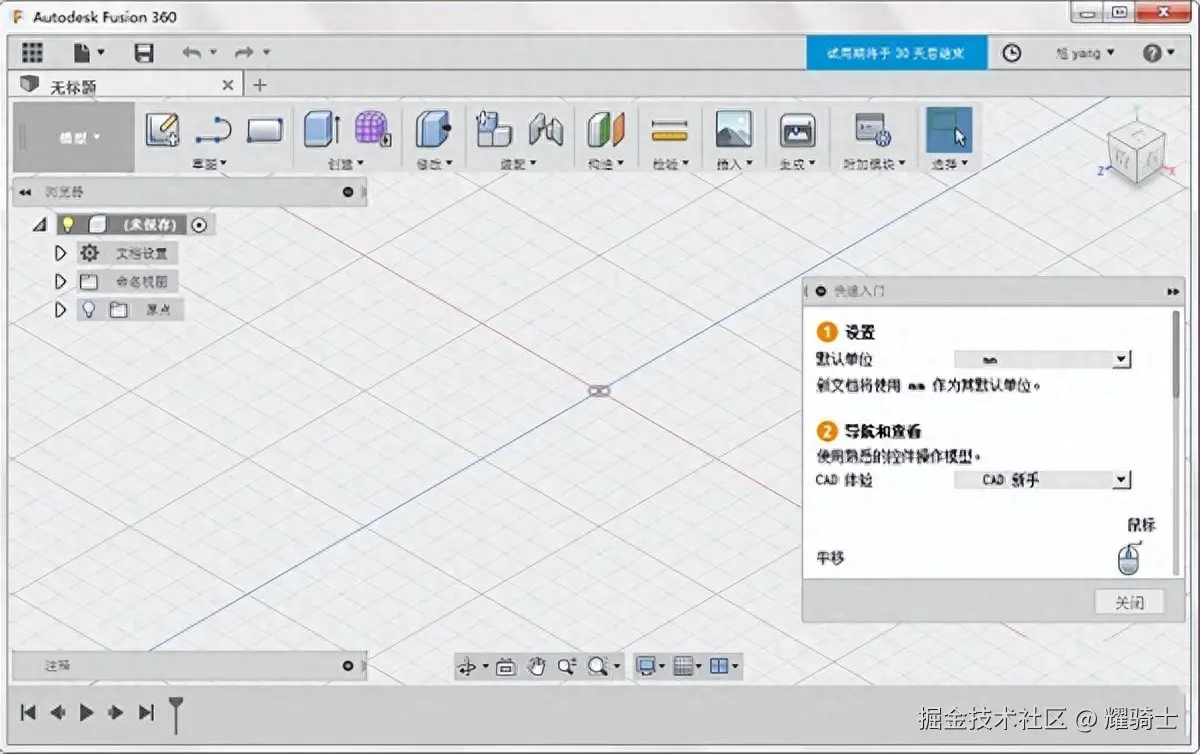
Task: Add a new design tab with plus
Action: pyautogui.click(x=260, y=85)
